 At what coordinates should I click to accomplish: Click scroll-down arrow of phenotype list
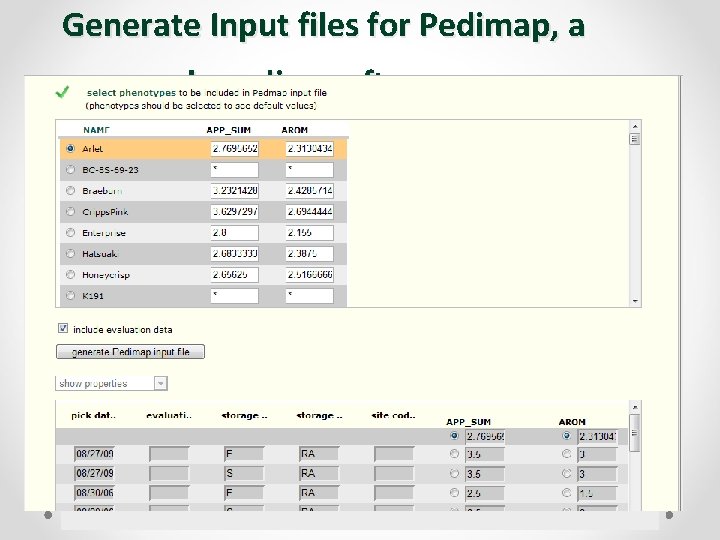coord(635,301)
